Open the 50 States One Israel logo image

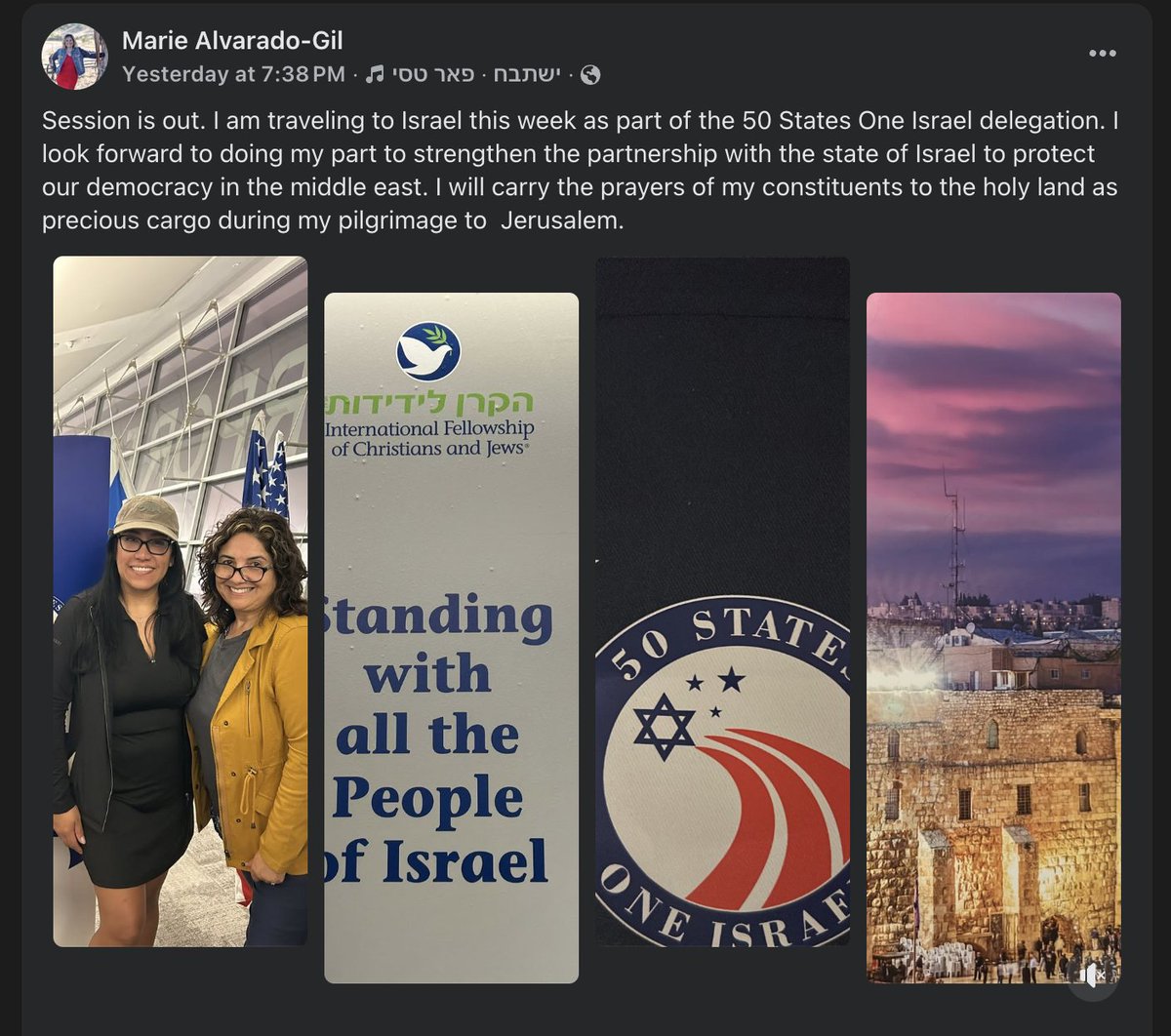722,601
